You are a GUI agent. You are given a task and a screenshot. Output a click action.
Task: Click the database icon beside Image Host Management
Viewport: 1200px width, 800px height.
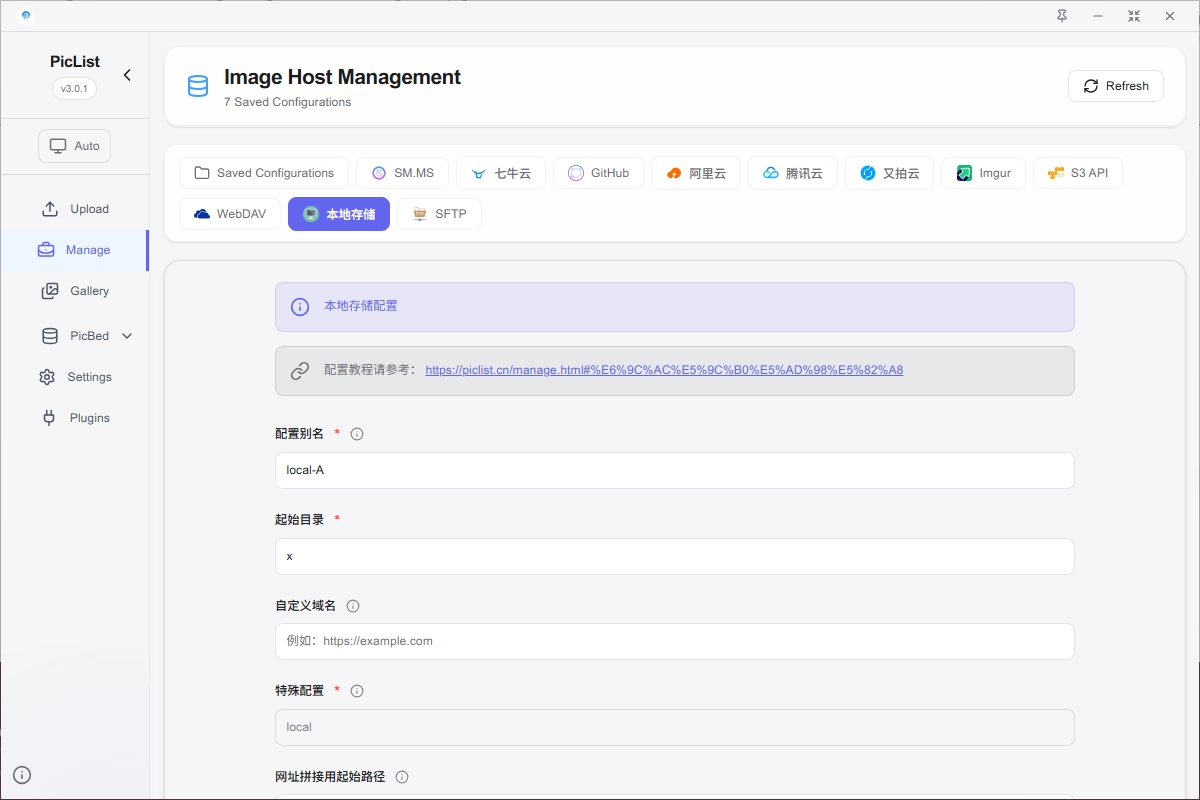click(198, 86)
